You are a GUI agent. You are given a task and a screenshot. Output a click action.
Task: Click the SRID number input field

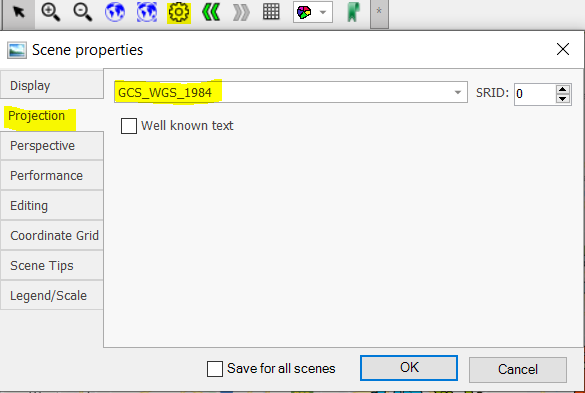pos(535,94)
